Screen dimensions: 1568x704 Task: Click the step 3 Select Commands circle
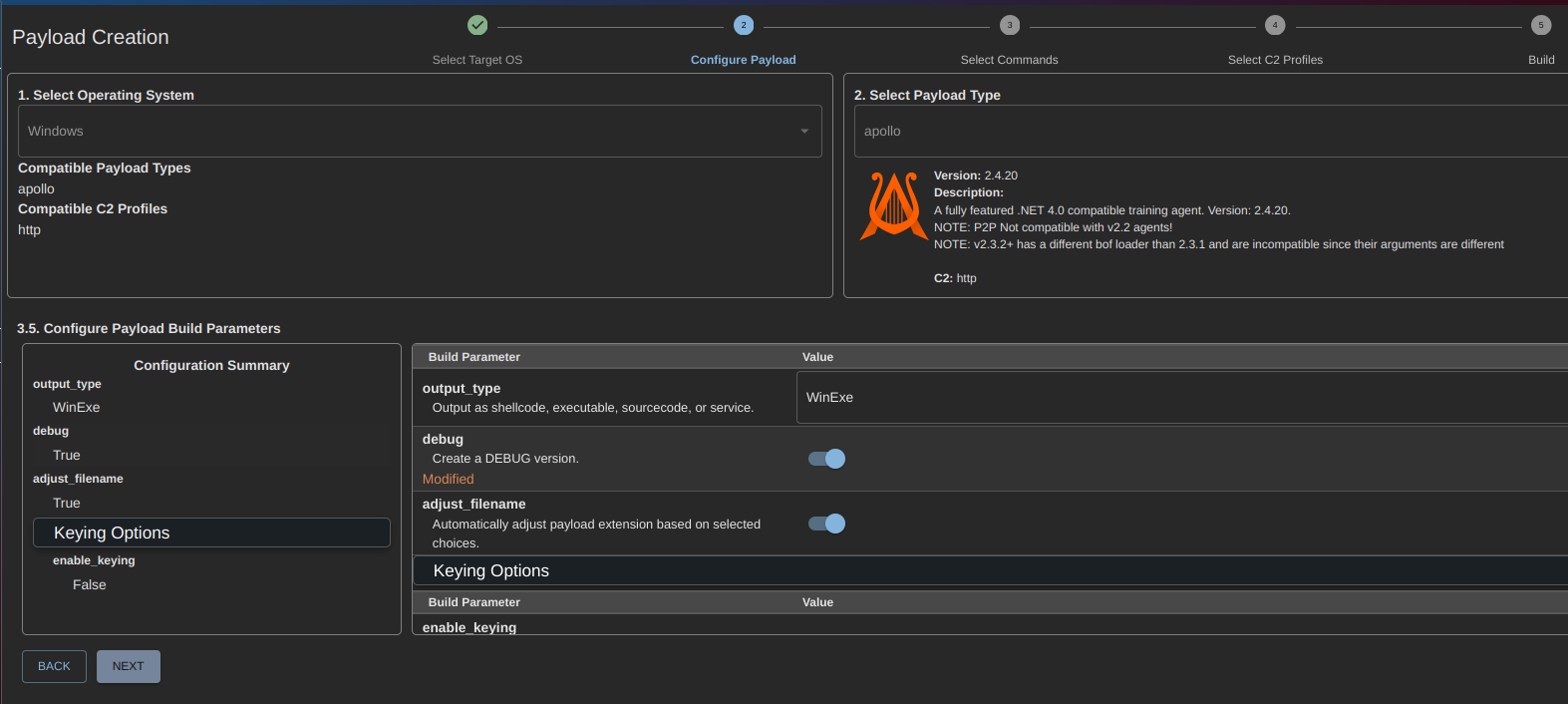tap(1010, 25)
